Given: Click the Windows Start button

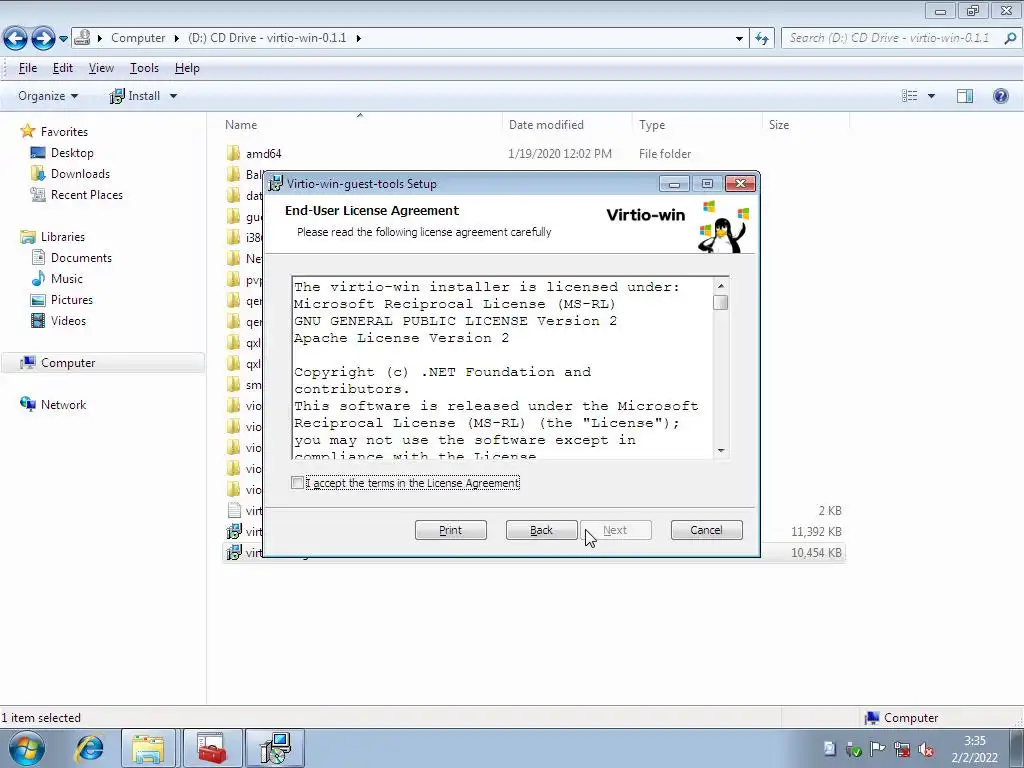Looking at the screenshot, I should click(26, 749).
